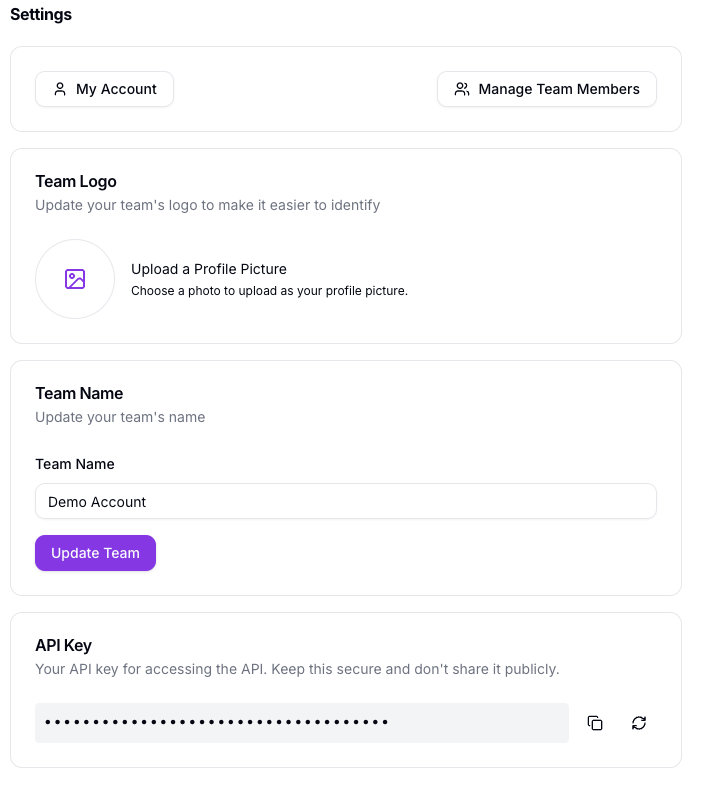Click the person icon in My Account
Image resolution: width=722 pixels, height=806 pixels.
tap(60, 89)
